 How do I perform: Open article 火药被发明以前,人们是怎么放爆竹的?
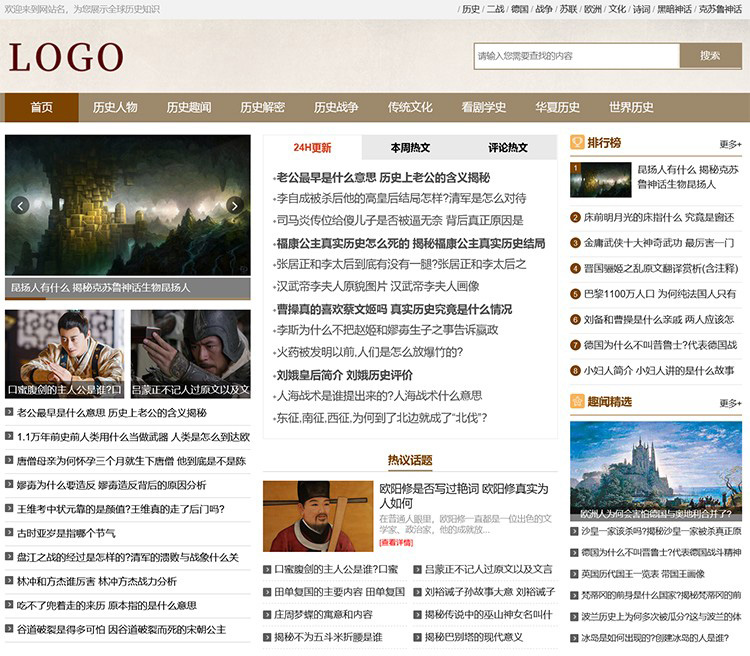point(370,352)
